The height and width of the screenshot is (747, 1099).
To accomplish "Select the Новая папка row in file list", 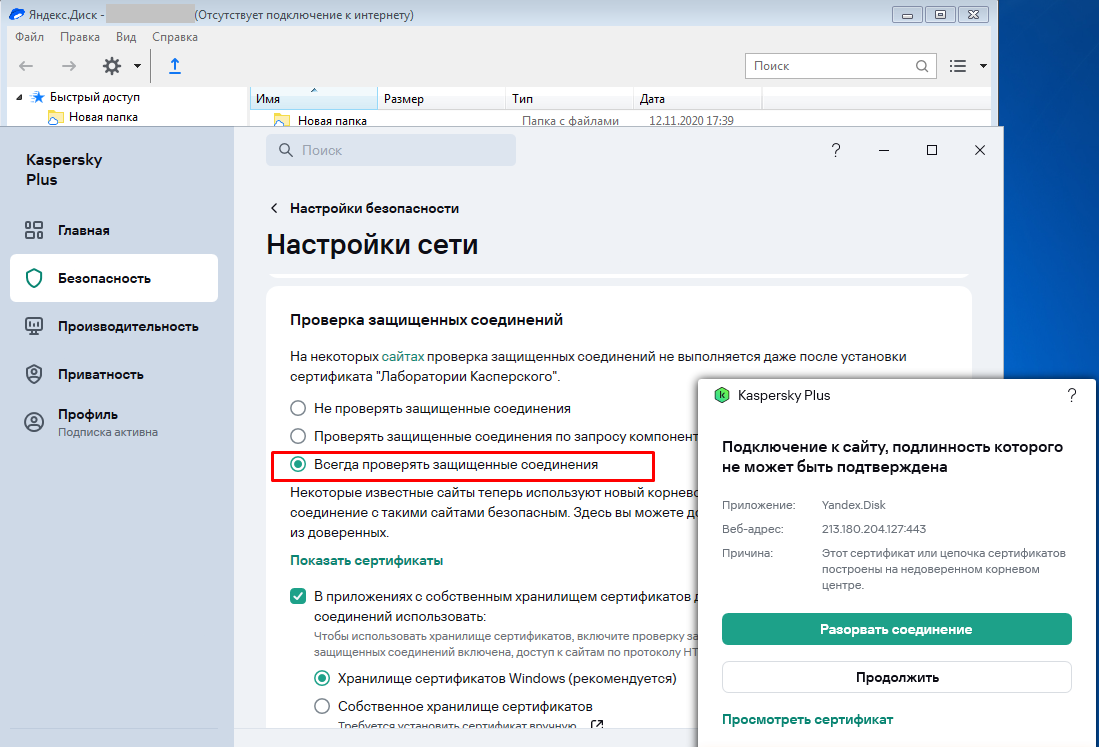I will (620, 121).
